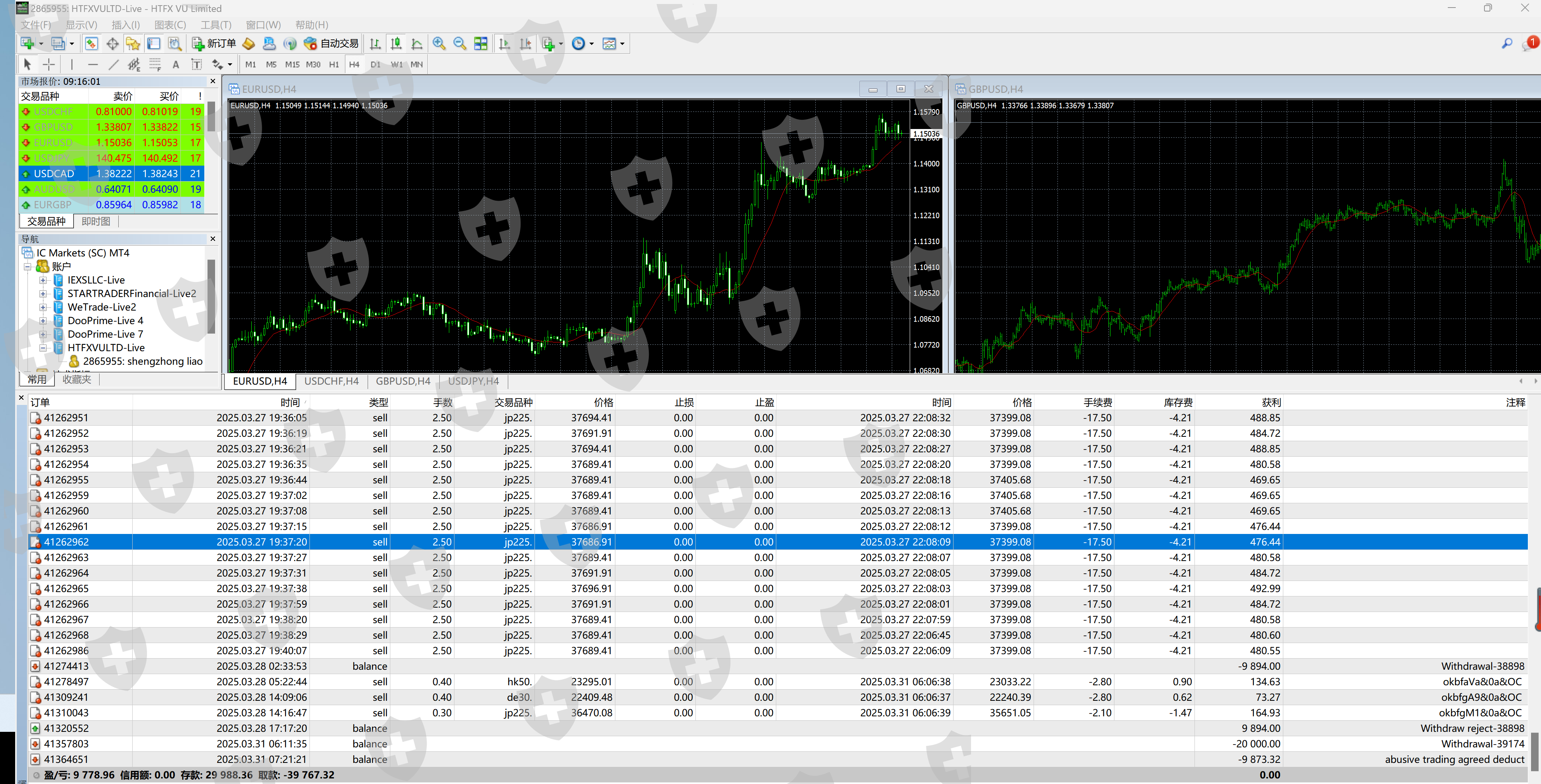Select the draw trendline tool

113,65
